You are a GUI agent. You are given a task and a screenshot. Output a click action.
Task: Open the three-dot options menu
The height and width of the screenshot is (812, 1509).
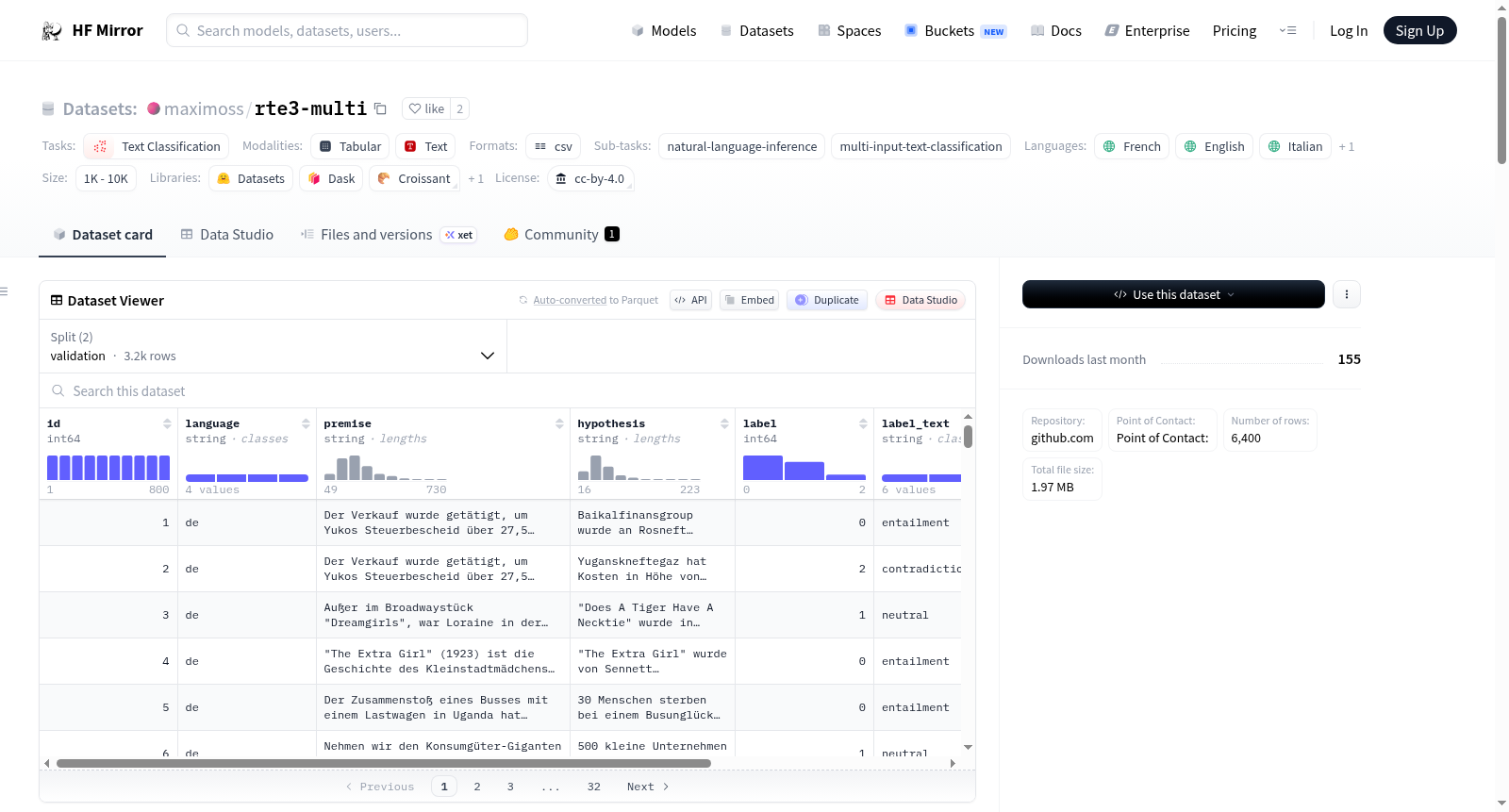tap(1347, 294)
